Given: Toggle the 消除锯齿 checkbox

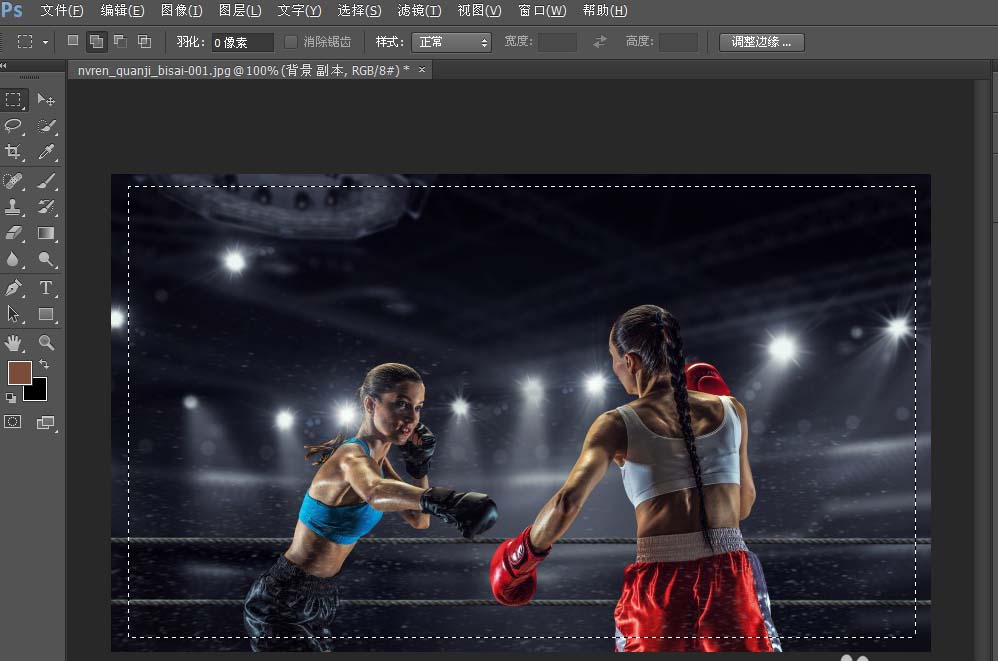Looking at the screenshot, I should (290, 42).
